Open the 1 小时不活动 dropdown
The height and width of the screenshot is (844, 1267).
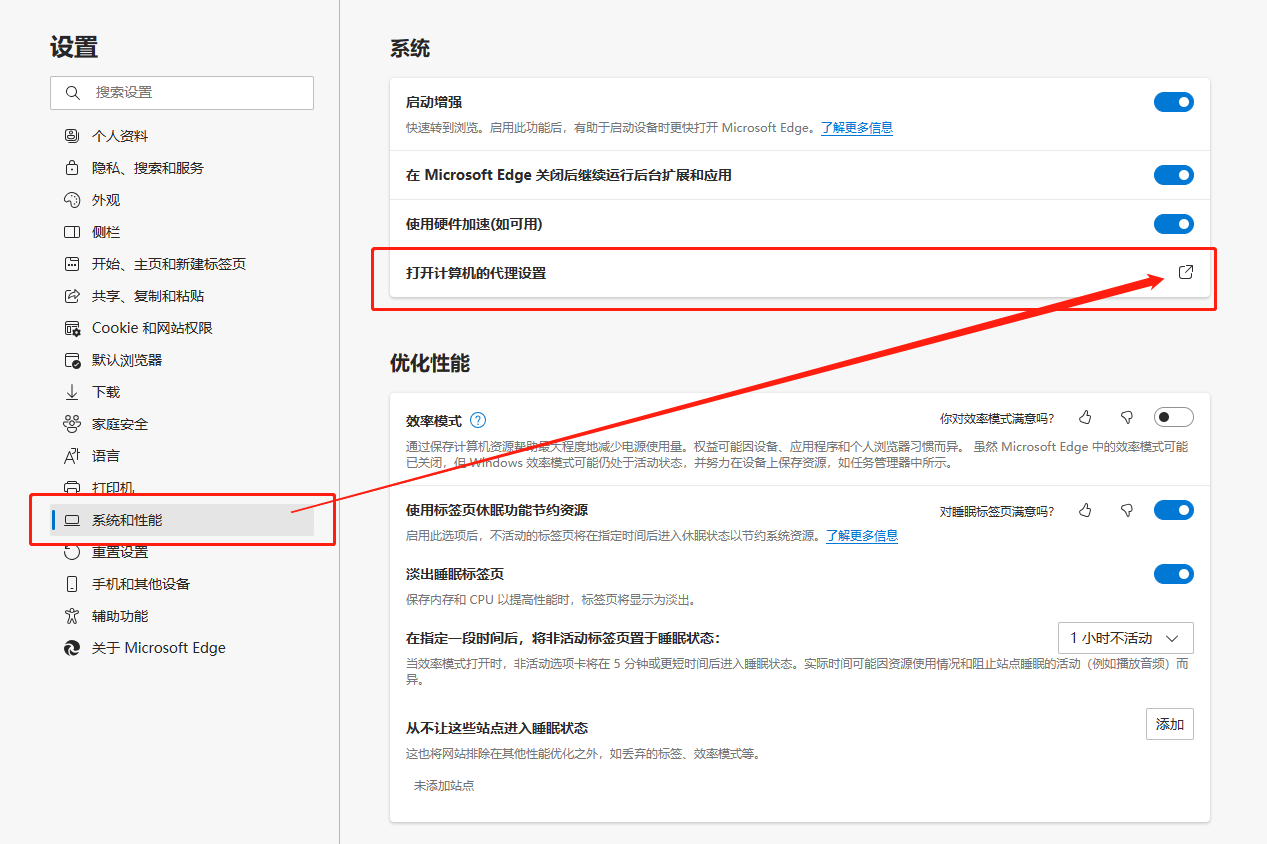click(x=1126, y=638)
